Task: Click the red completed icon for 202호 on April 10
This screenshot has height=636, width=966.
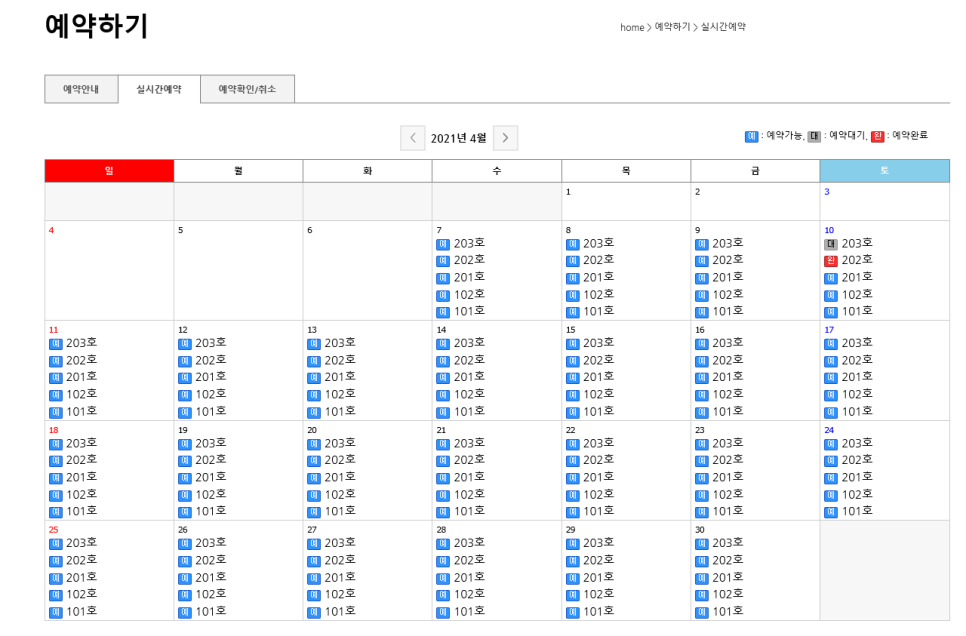Action: pos(831,261)
